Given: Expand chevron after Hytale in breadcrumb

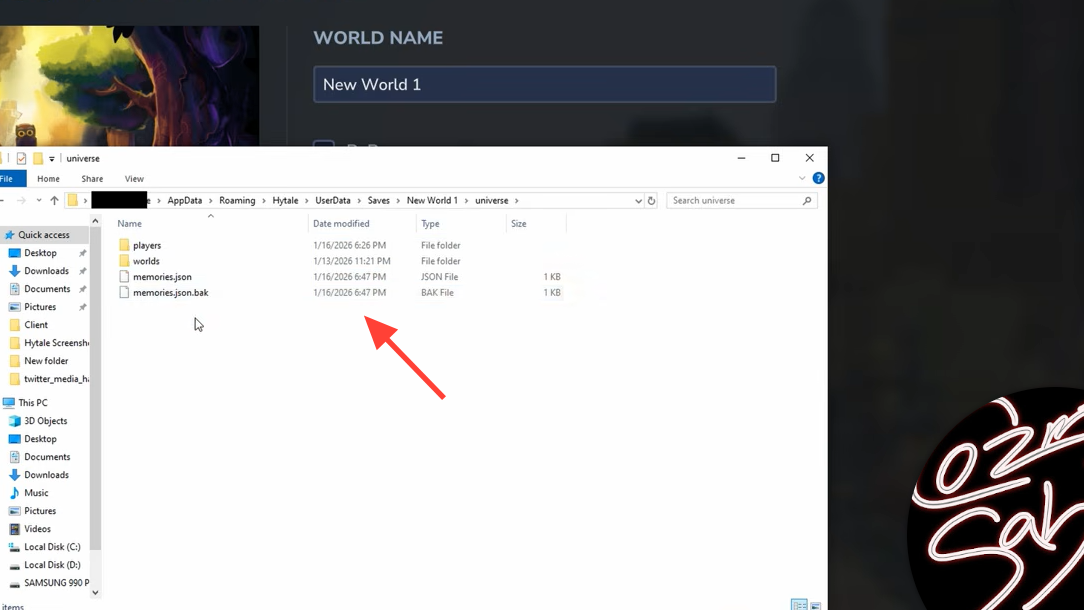Looking at the screenshot, I should point(307,201).
